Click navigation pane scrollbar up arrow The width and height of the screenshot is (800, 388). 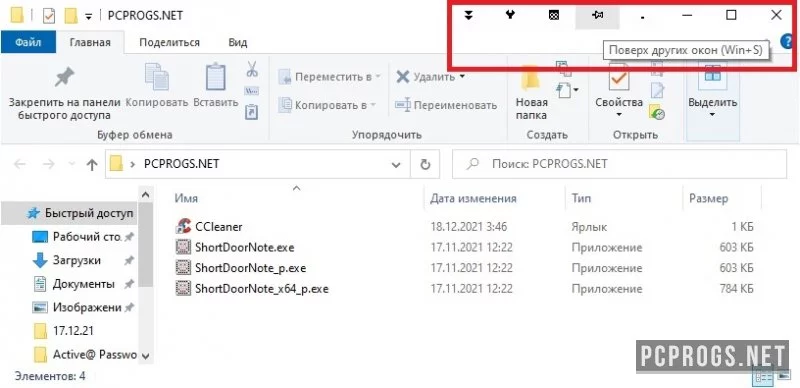click(x=145, y=195)
